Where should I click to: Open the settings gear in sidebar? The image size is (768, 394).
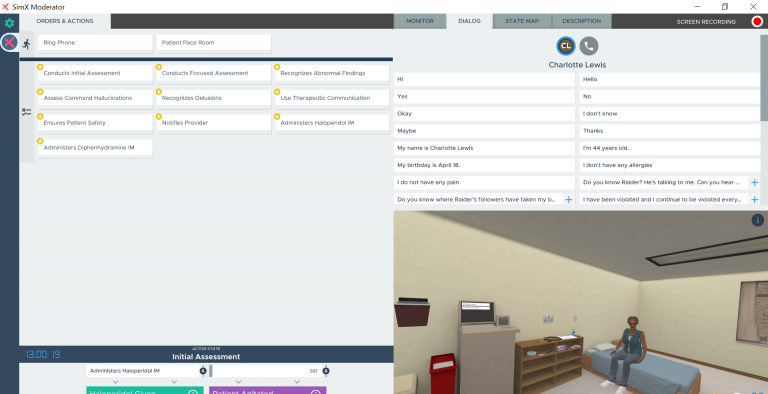(x=9, y=23)
